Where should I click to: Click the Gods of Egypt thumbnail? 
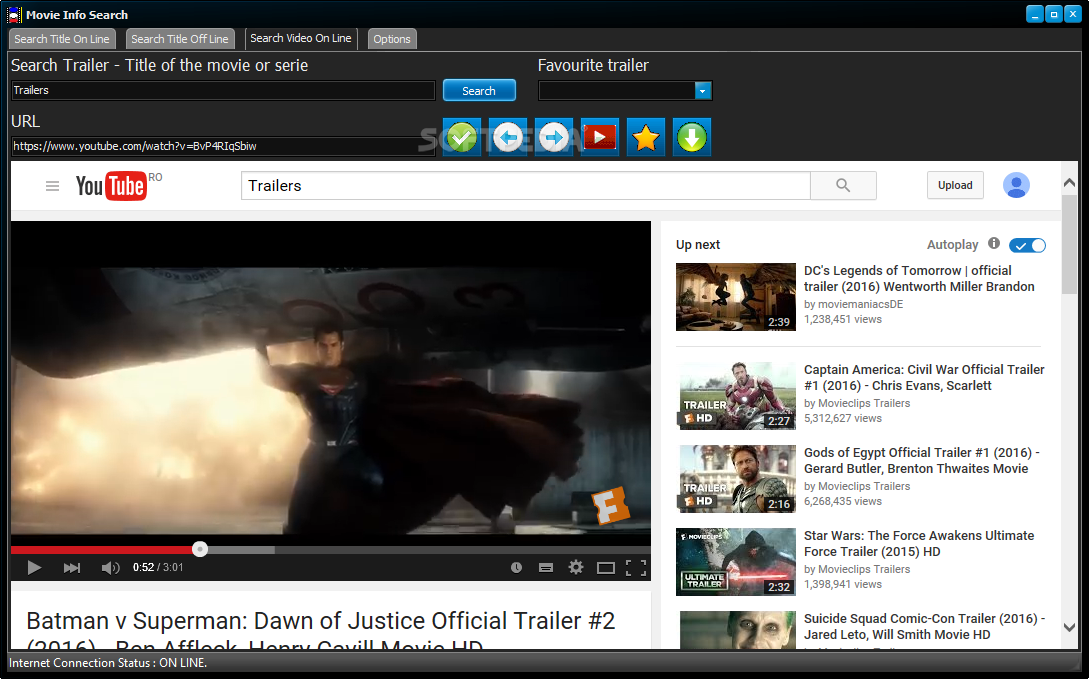735,479
